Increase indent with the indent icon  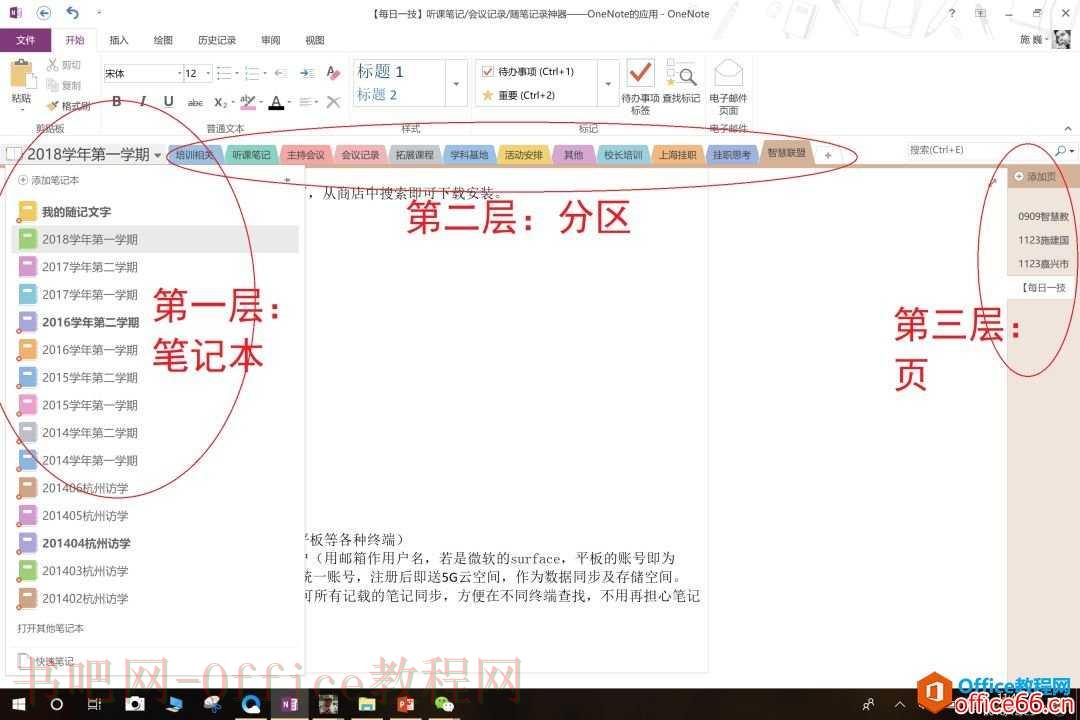(307, 72)
